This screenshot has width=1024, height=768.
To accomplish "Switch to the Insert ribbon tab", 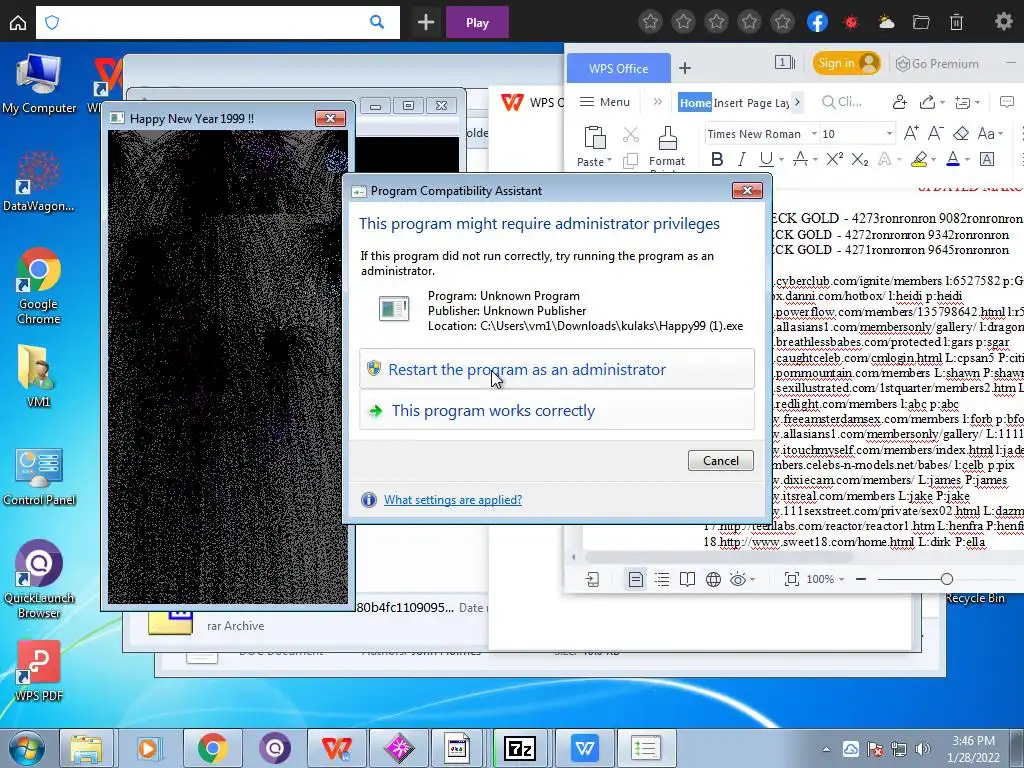I will tap(728, 103).
